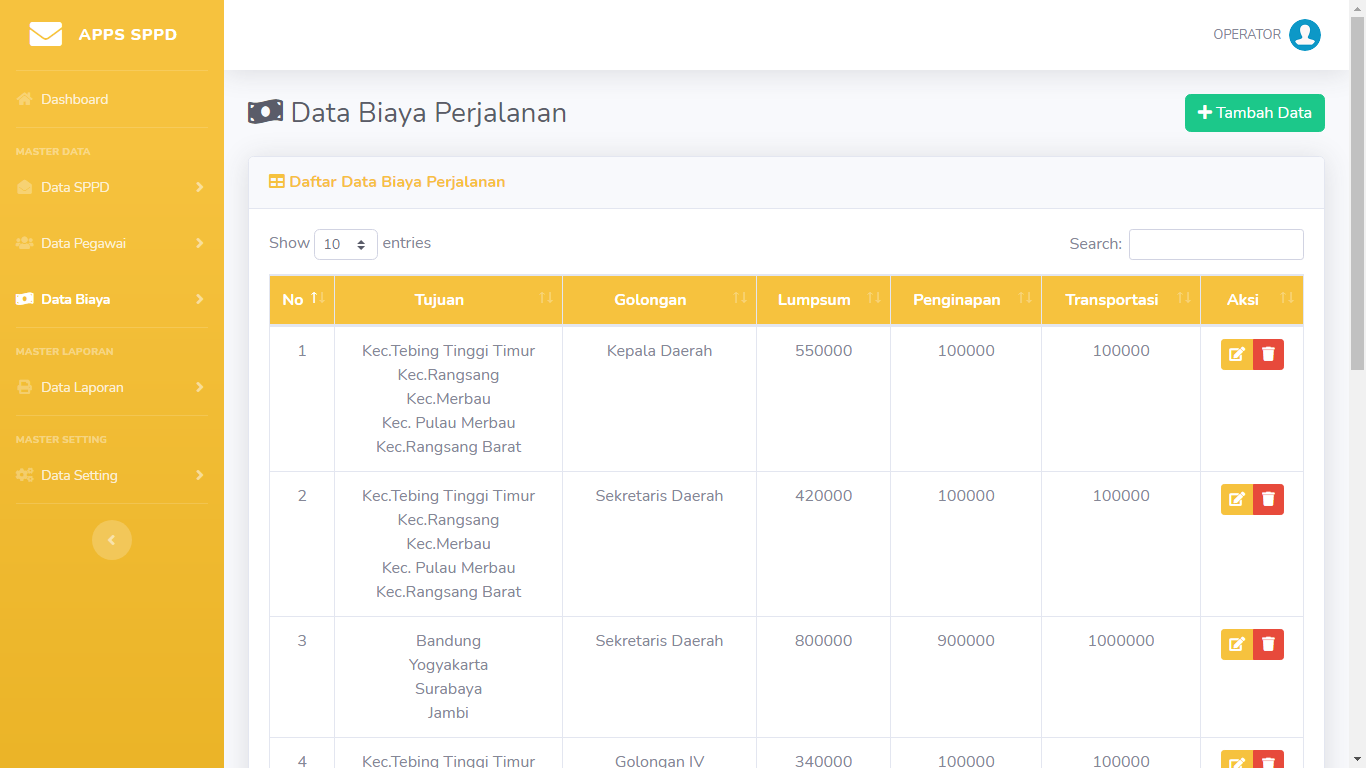Screen dimensions: 1366x768
Task: Sort table by Aksi column
Action: point(1252,300)
